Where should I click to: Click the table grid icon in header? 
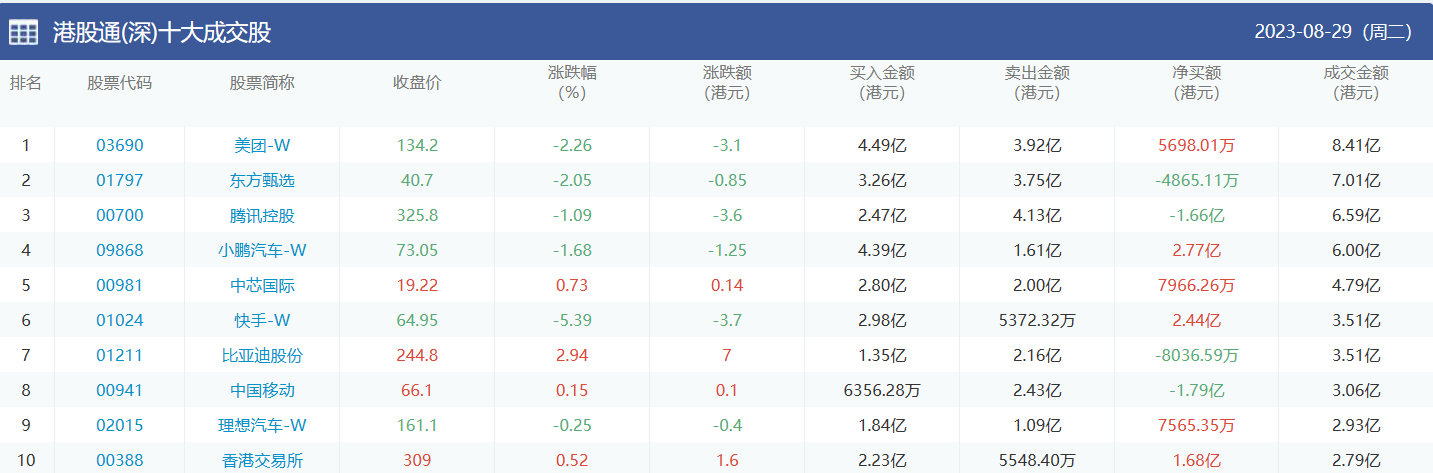coord(24,32)
